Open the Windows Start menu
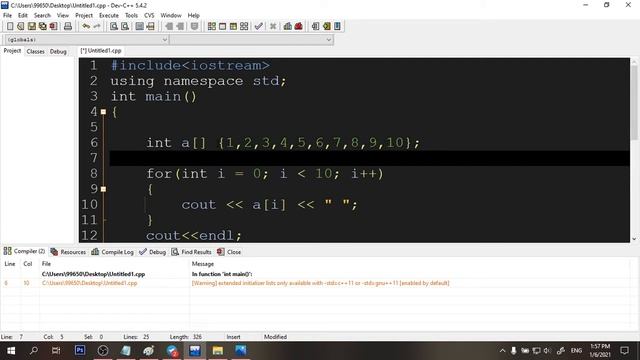The height and width of the screenshot is (360, 640). 11,351
